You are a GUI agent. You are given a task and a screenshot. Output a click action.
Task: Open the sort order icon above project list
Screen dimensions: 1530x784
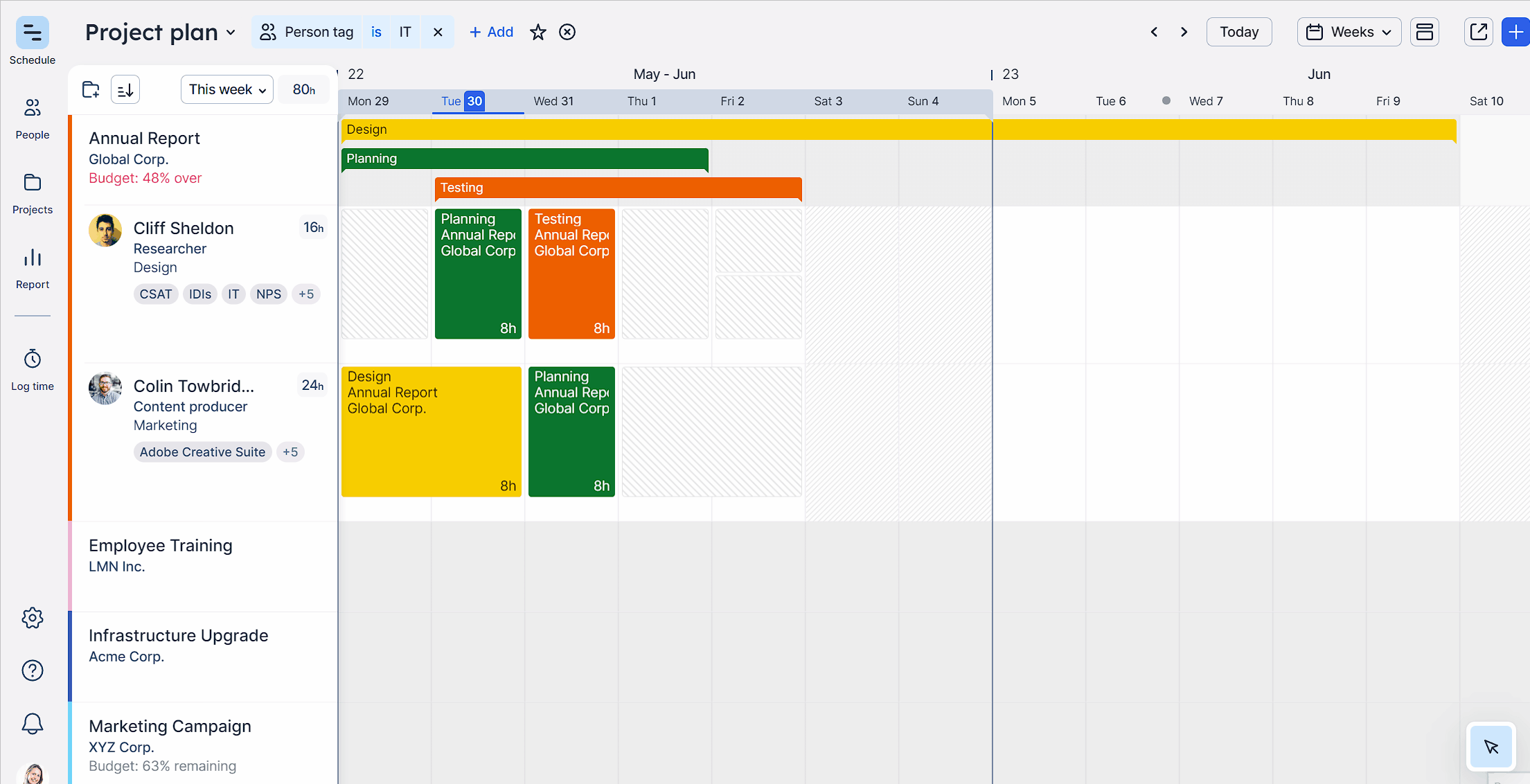point(125,89)
